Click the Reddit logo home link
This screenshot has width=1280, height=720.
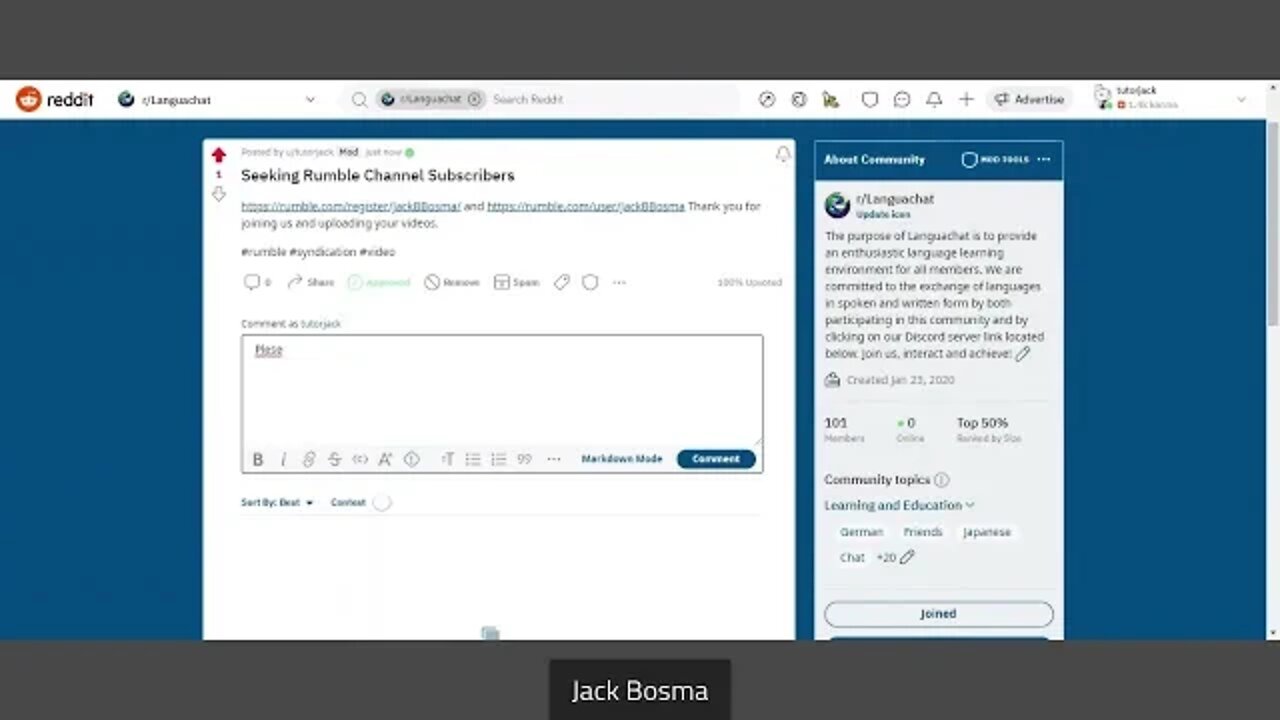[x=54, y=99]
